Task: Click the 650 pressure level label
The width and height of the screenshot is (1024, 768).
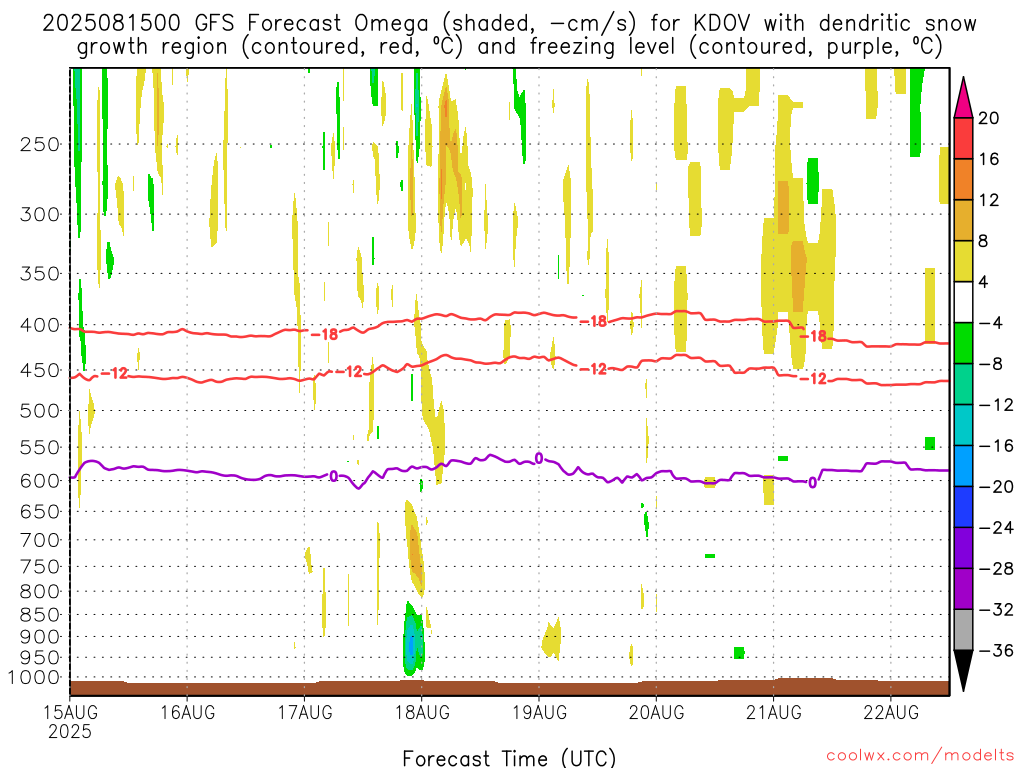Action: pyautogui.click(x=40, y=511)
